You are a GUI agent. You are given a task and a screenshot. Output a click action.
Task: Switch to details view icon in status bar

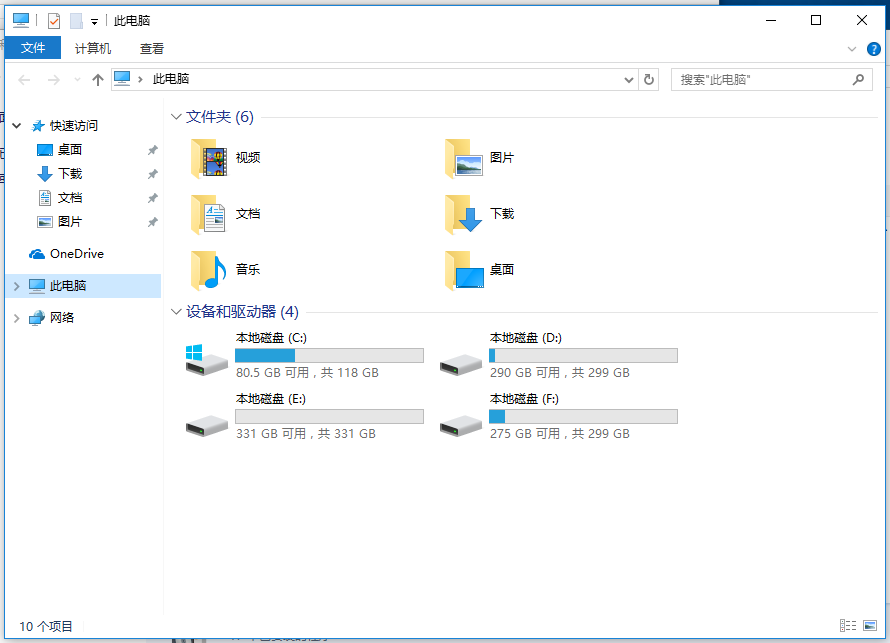[848, 625]
